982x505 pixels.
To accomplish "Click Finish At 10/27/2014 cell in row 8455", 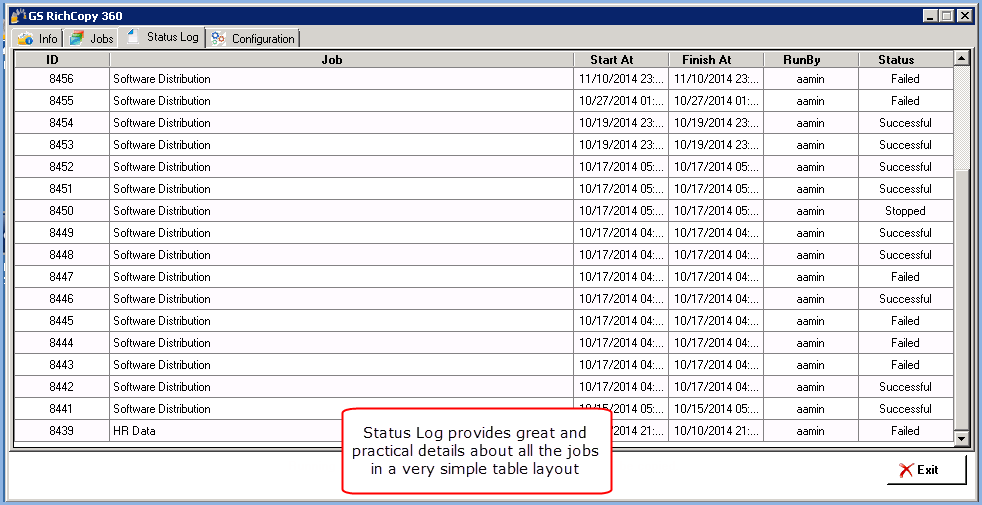I will 716,101.
